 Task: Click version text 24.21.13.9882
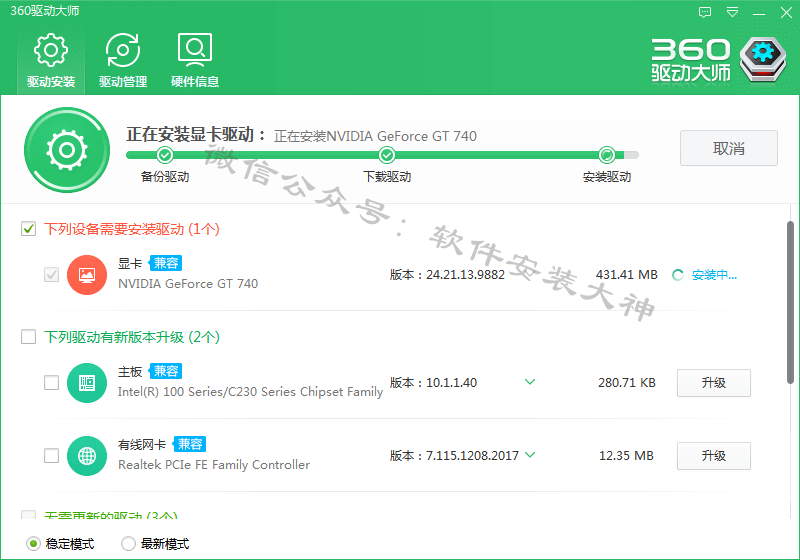465,275
